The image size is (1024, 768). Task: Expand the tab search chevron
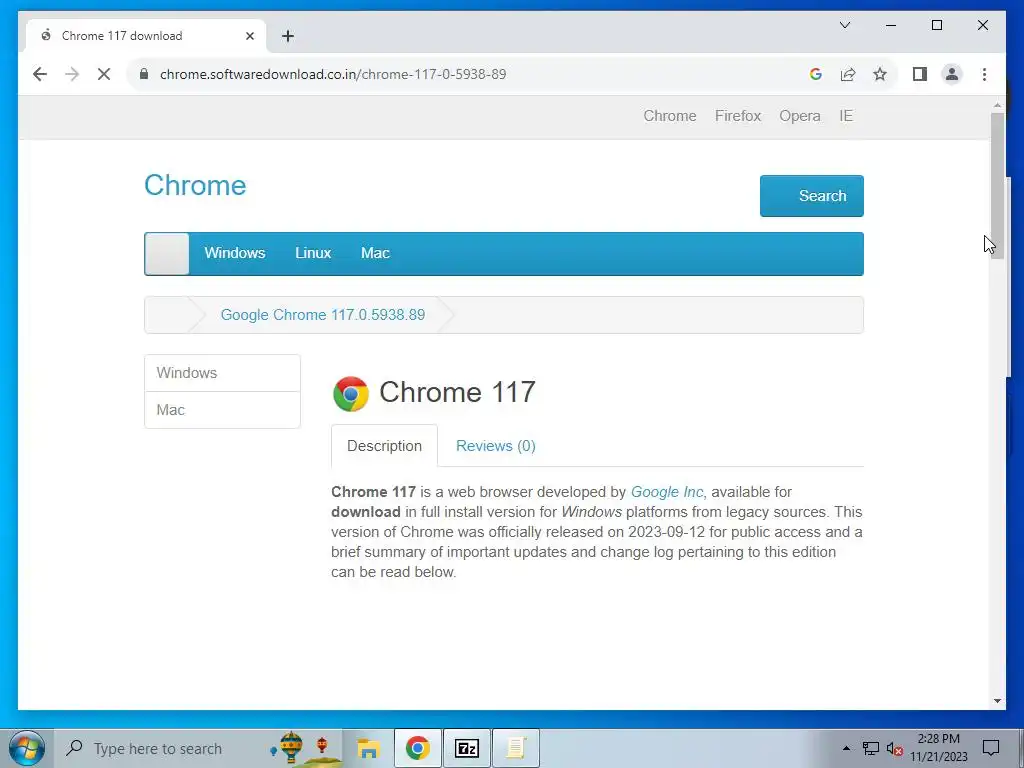coord(845,25)
